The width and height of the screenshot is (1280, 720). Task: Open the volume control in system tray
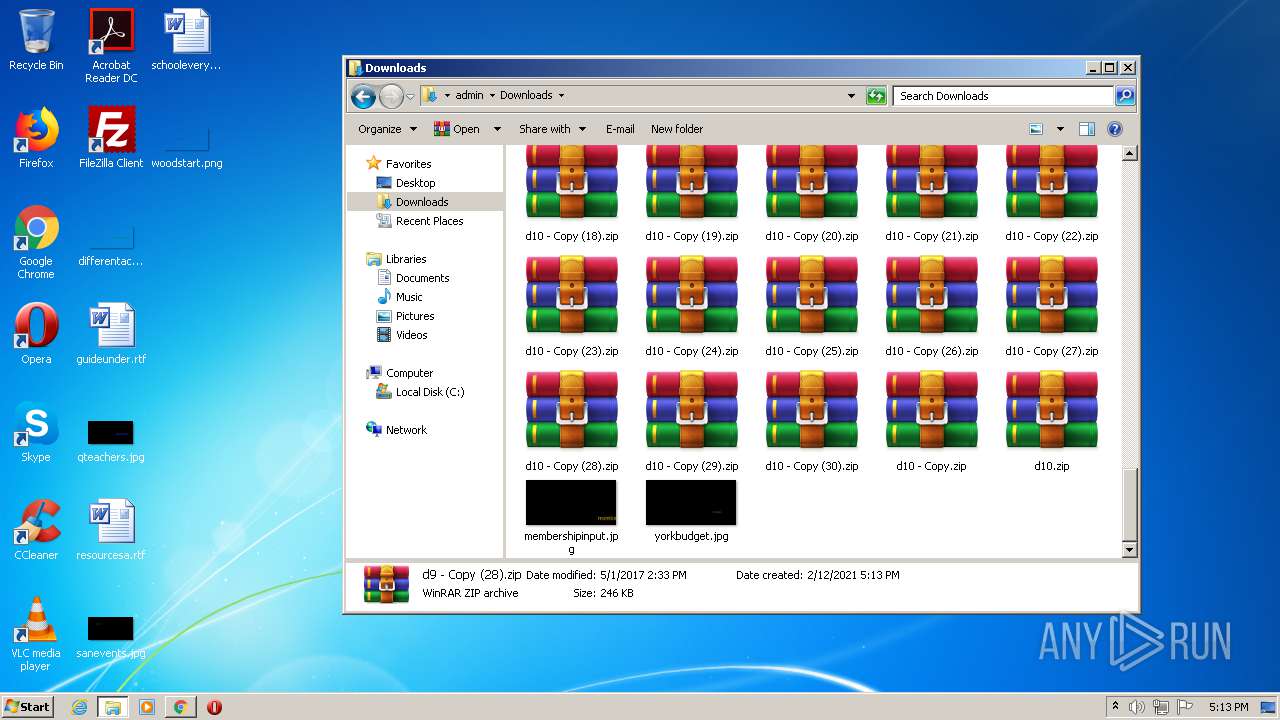tap(1136, 707)
